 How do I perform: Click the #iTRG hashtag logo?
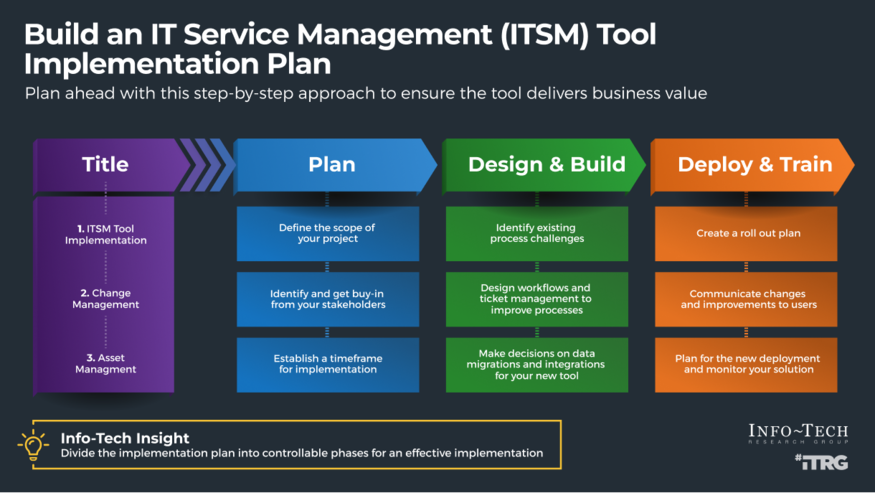click(x=820, y=462)
